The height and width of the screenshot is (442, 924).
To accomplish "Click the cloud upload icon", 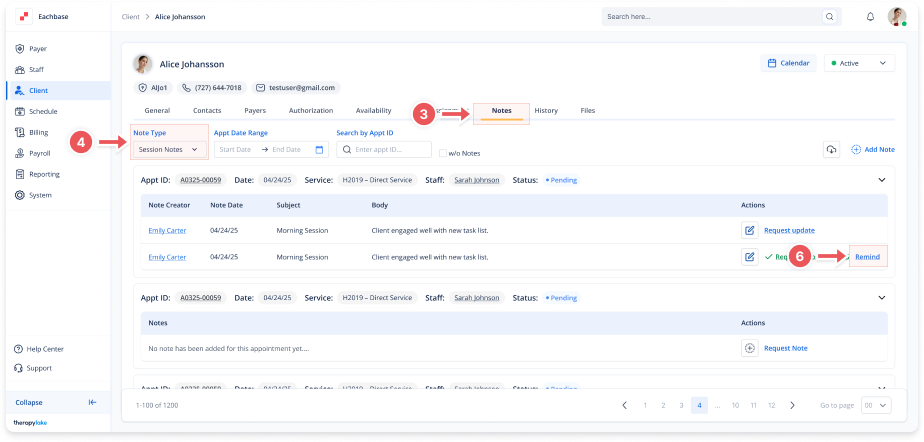I will (830, 149).
